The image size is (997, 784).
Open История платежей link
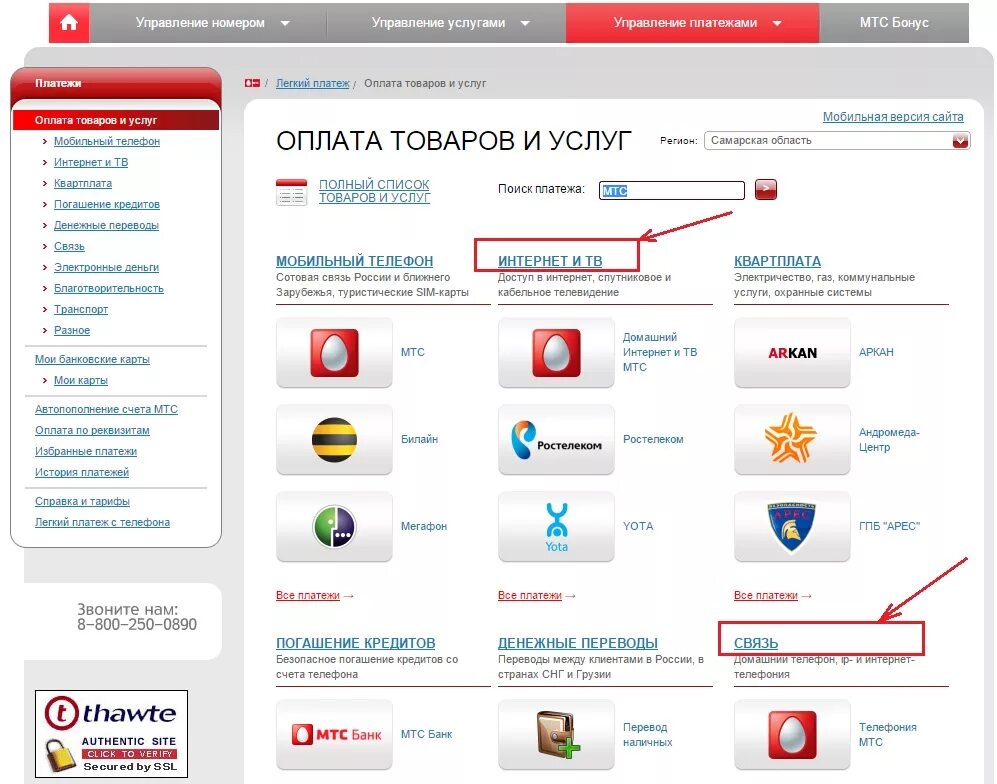(x=82, y=472)
